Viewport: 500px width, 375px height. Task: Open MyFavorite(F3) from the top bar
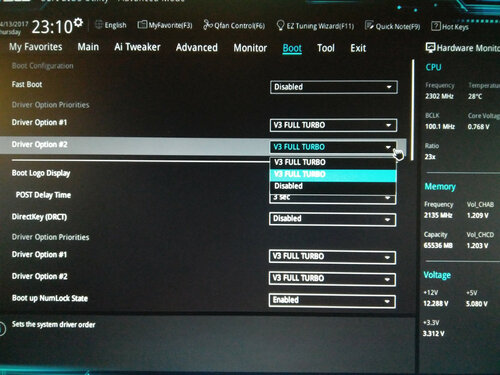point(165,25)
